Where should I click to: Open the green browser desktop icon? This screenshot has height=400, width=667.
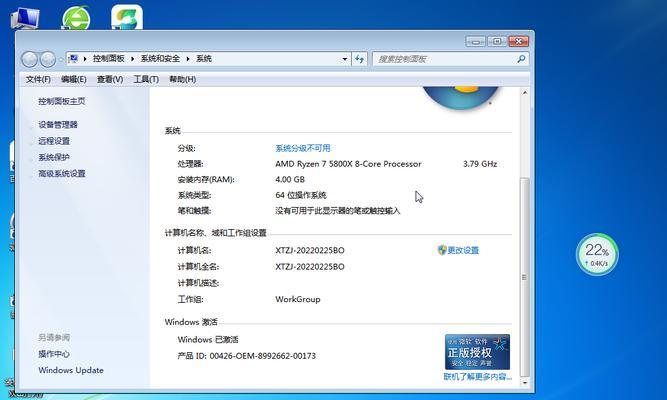point(75,17)
